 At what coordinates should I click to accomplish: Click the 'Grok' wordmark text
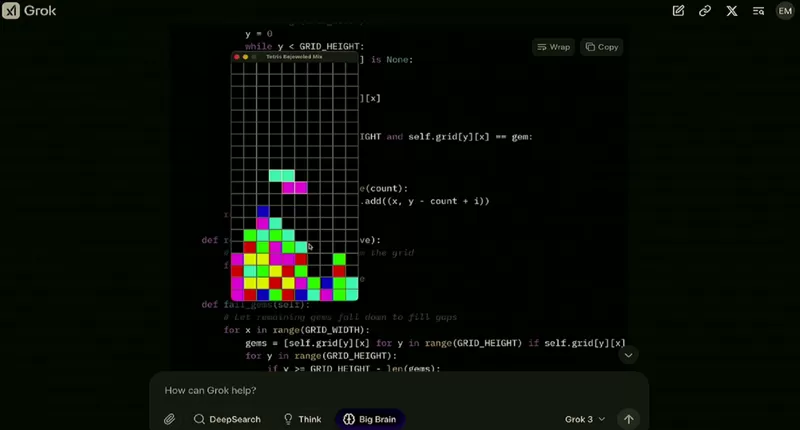40,11
